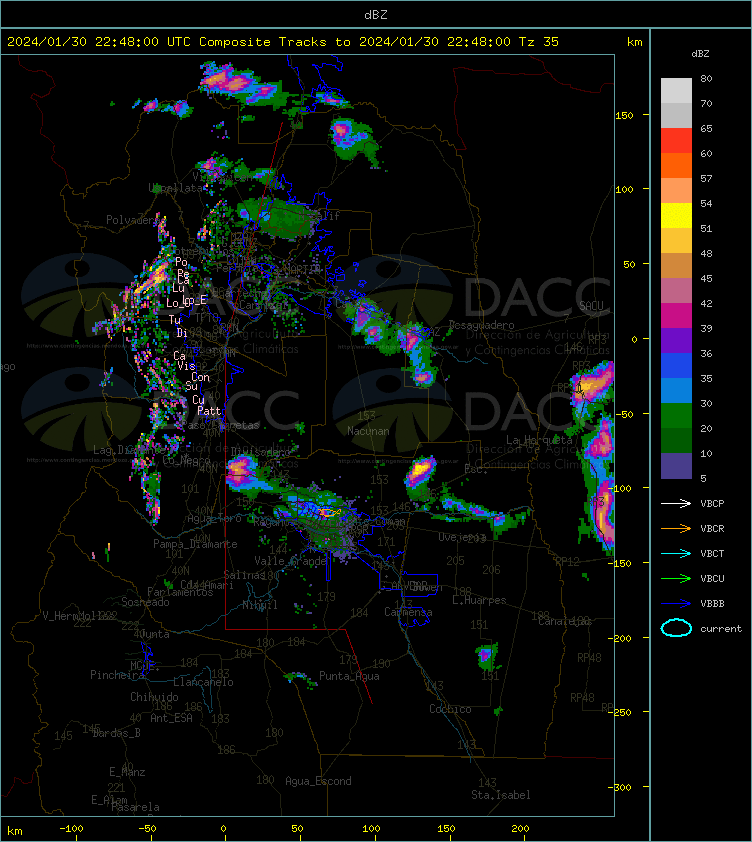Click the VBCR legend label
752x842 pixels.
pyautogui.click(x=712, y=528)
